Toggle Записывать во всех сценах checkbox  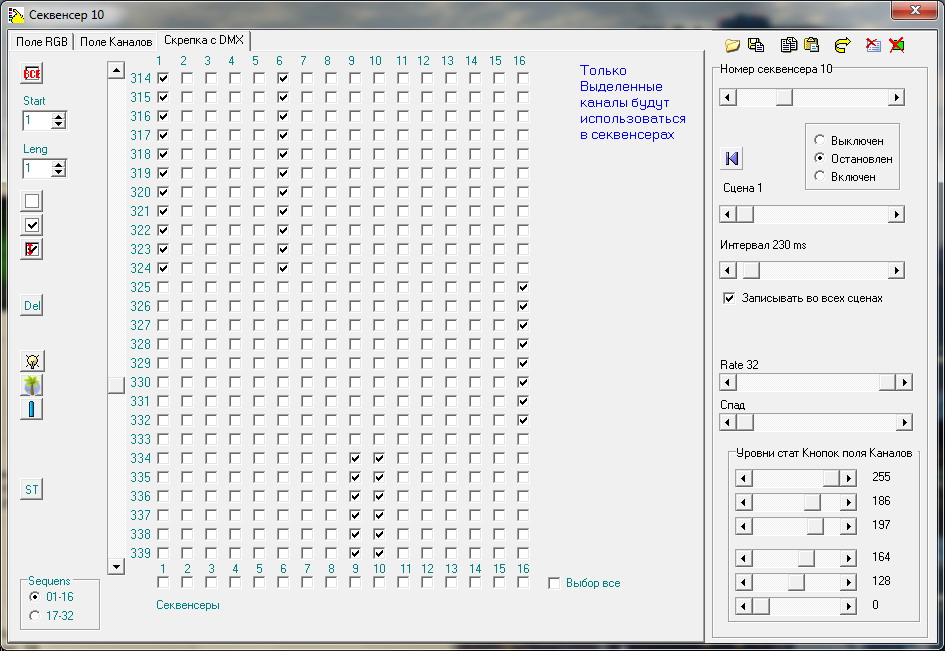[729, 298]
